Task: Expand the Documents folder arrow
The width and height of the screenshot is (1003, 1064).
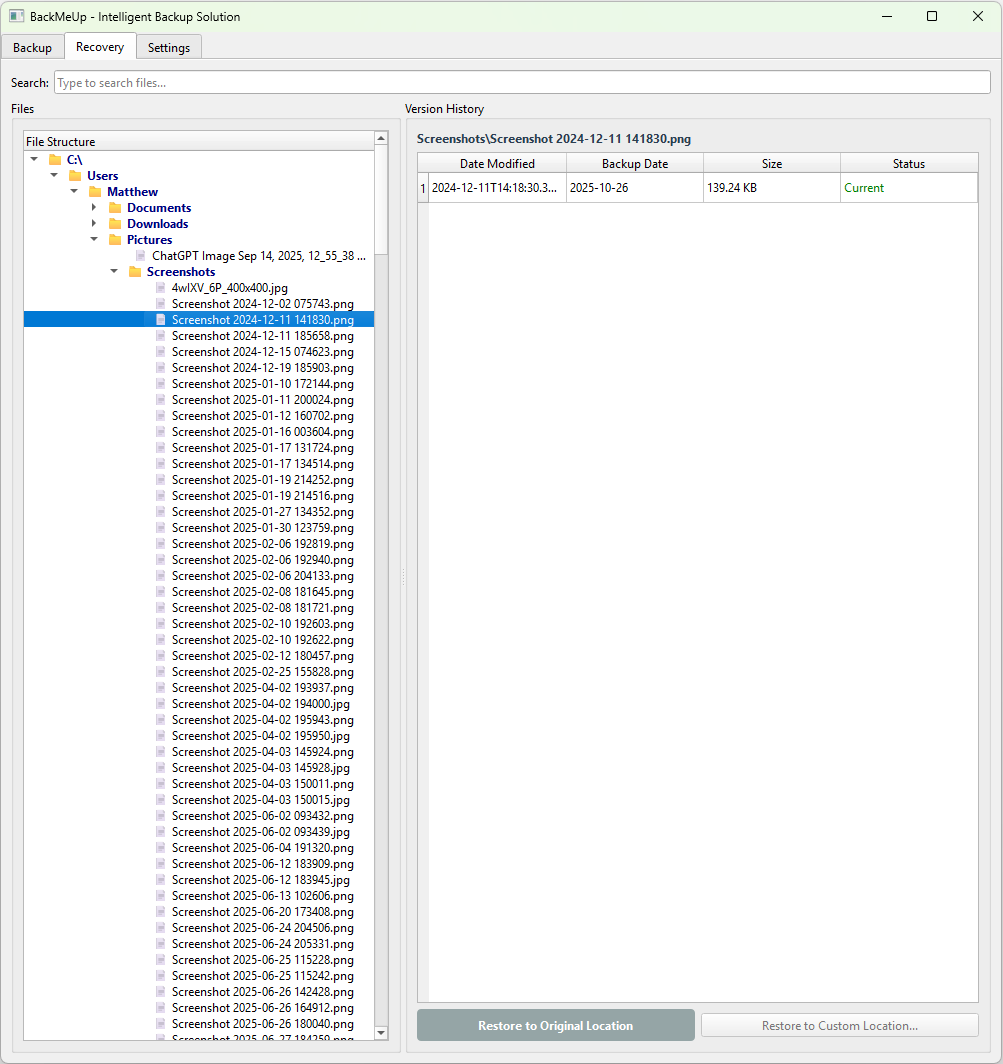Action: [x=94, y=208]
